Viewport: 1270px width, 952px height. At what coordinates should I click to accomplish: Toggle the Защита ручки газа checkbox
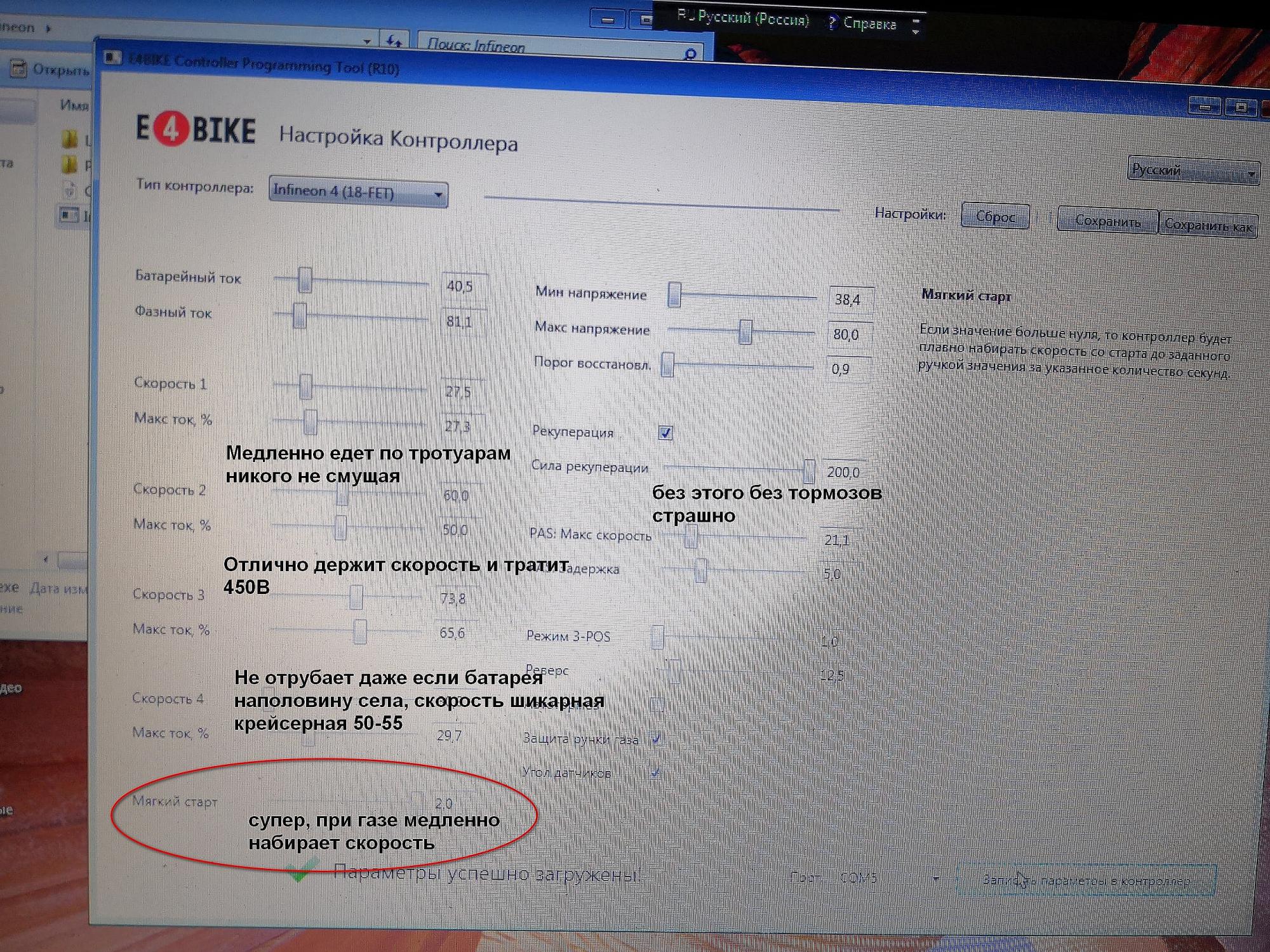coord(656,739)
